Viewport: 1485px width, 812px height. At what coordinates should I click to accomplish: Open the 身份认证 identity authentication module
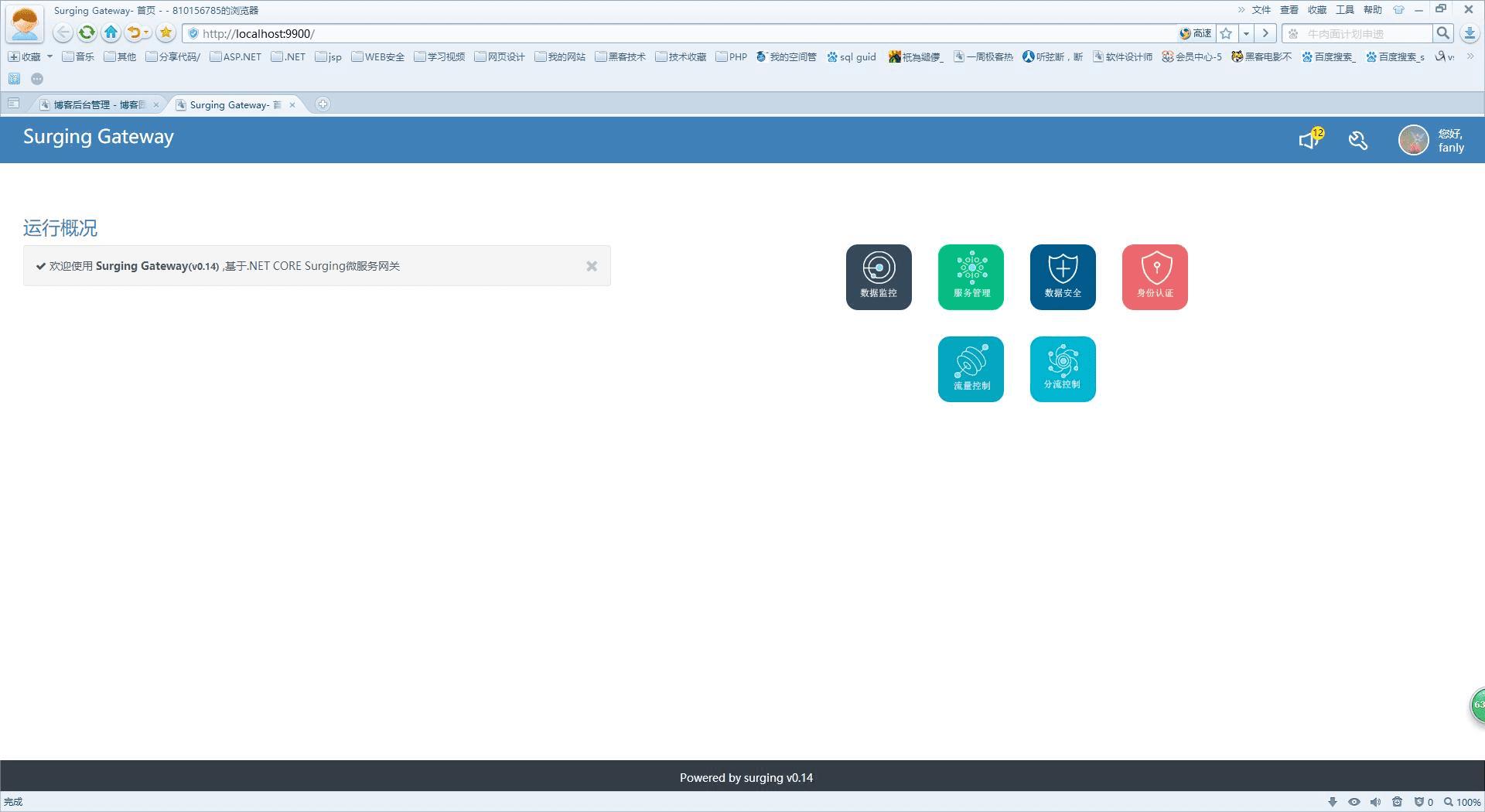point(1155,276)
